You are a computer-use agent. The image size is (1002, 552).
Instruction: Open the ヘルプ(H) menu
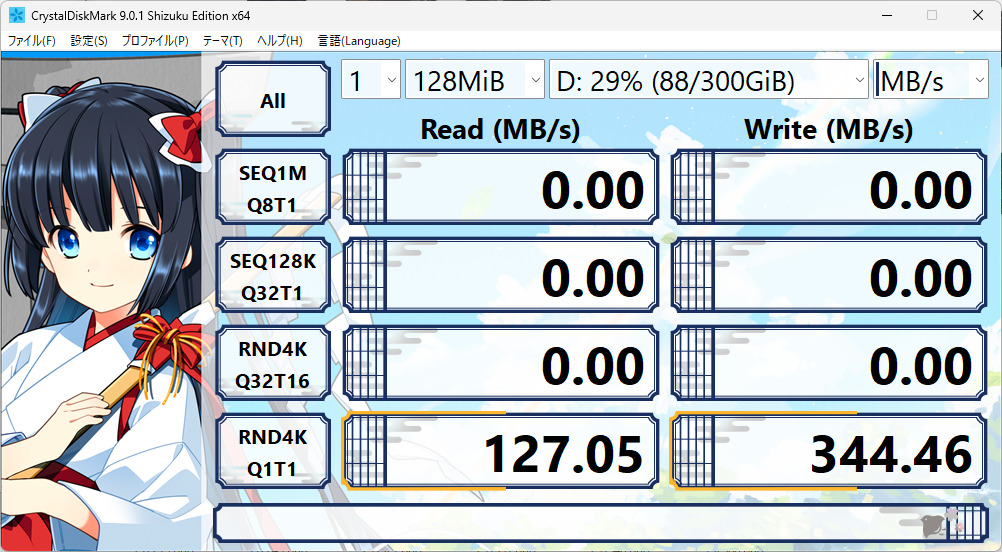click(280, 41)
